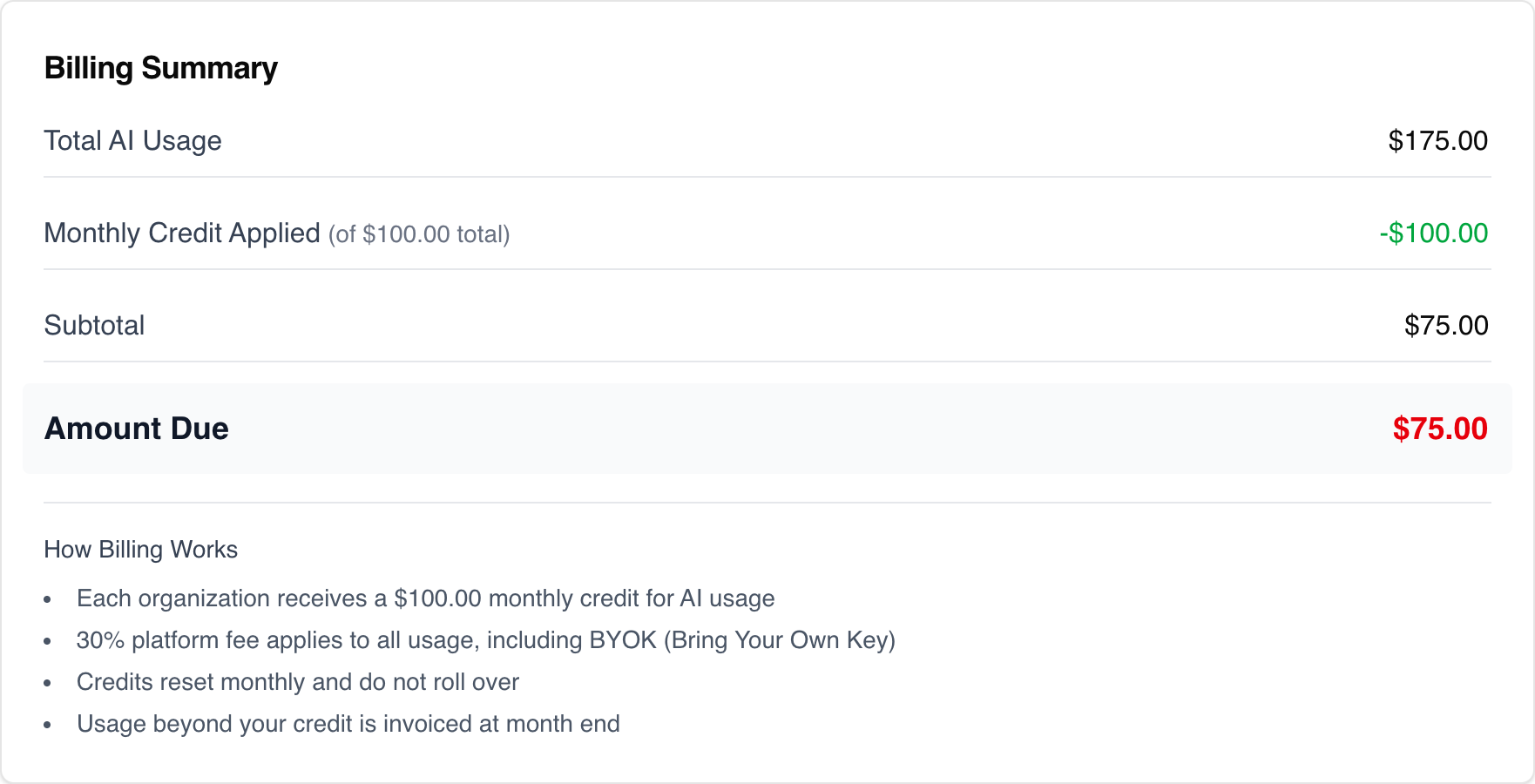Click the bullet beside "Usage beyond your credit"
Image resolution: width=1535 pixels, height=784 pixels.
point(48,725)
